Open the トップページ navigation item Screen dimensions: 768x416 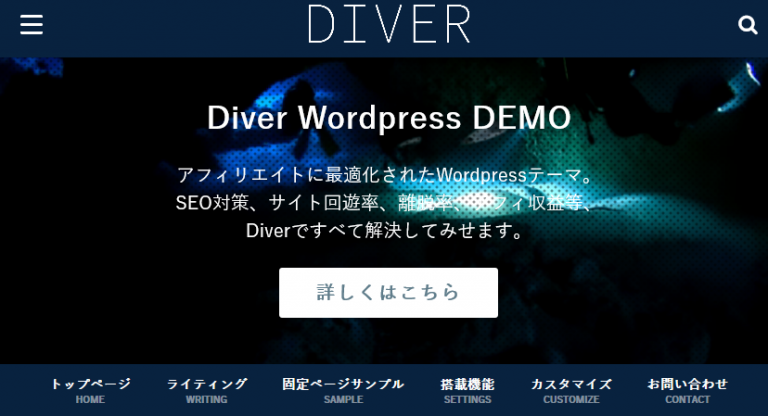tap(90, 384)
